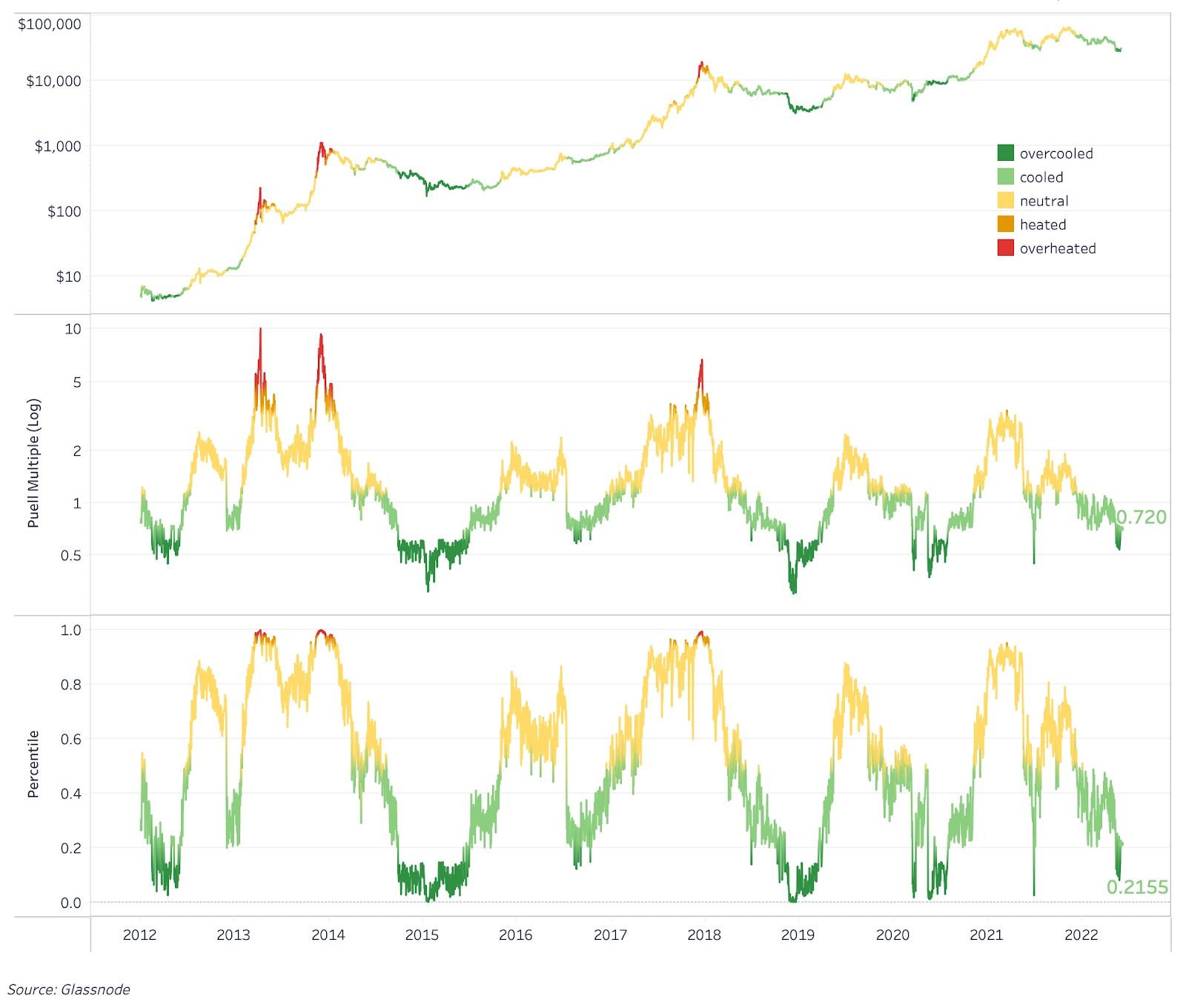The height and width of the screenshot is (1008, 1186).
Task: Select the 2015 year label on the x-axis
Action: pos(422,935)
